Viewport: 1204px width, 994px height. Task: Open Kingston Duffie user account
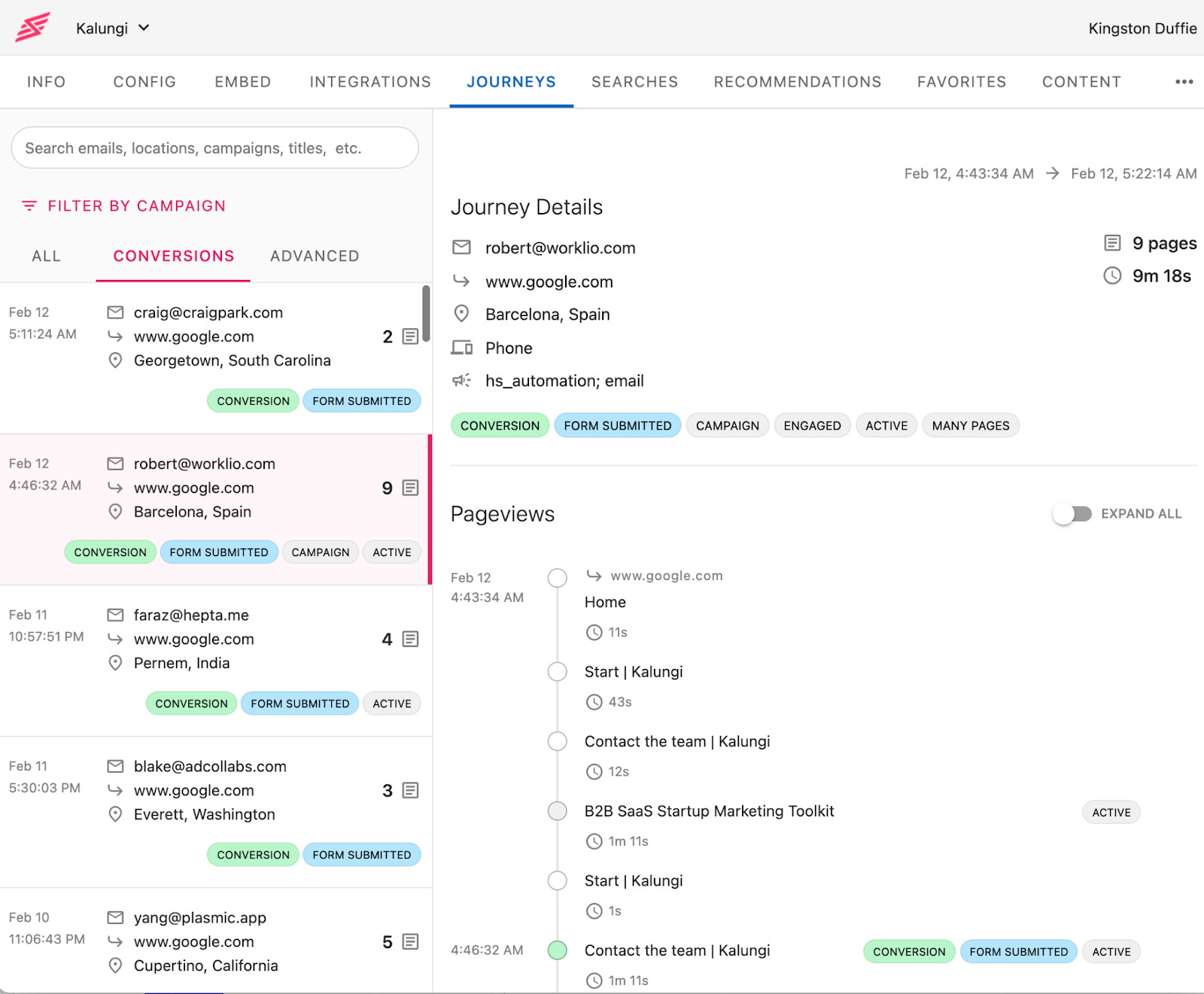1142,29
